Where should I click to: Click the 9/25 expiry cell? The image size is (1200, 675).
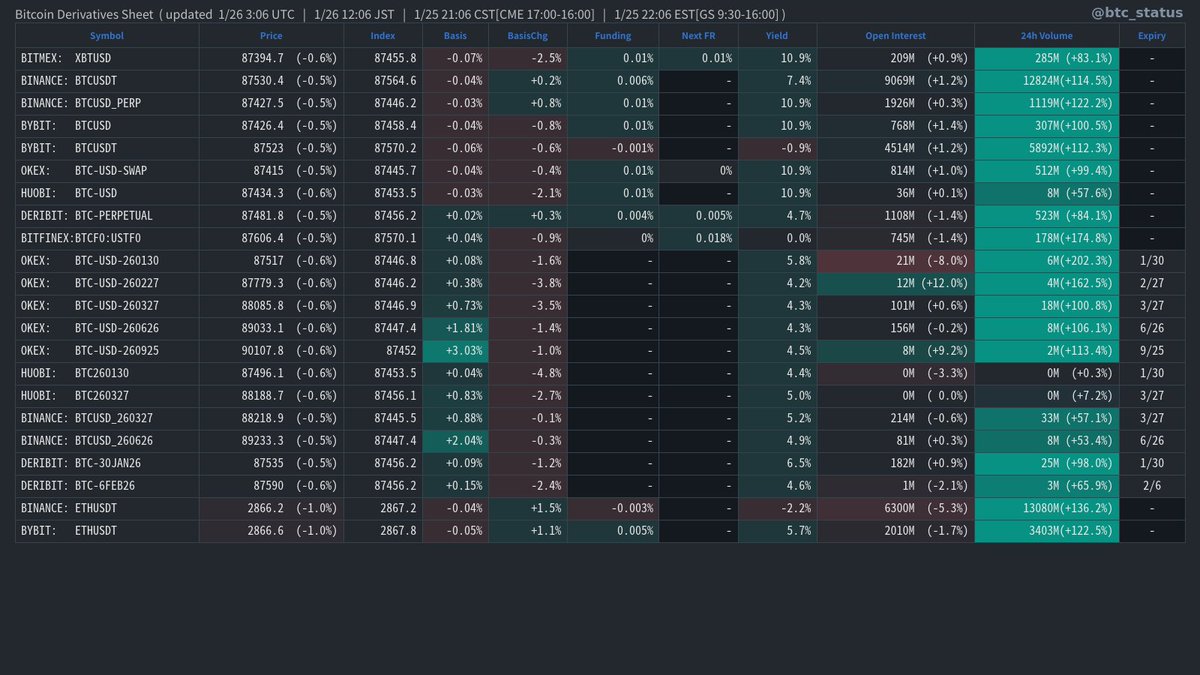tap(1152, 350)
